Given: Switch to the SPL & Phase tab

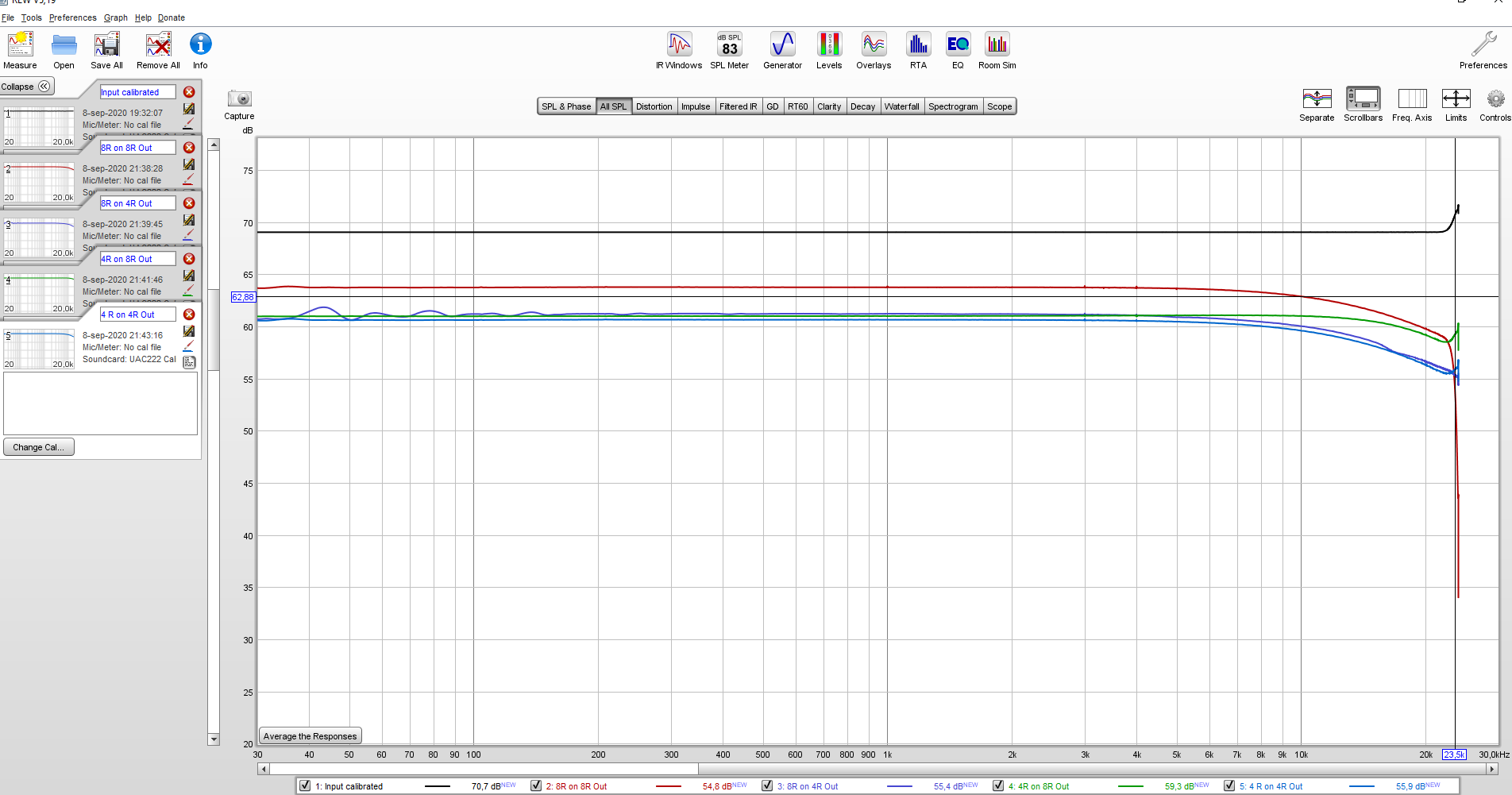Looking at the screenshot, I should click(566, 106).
